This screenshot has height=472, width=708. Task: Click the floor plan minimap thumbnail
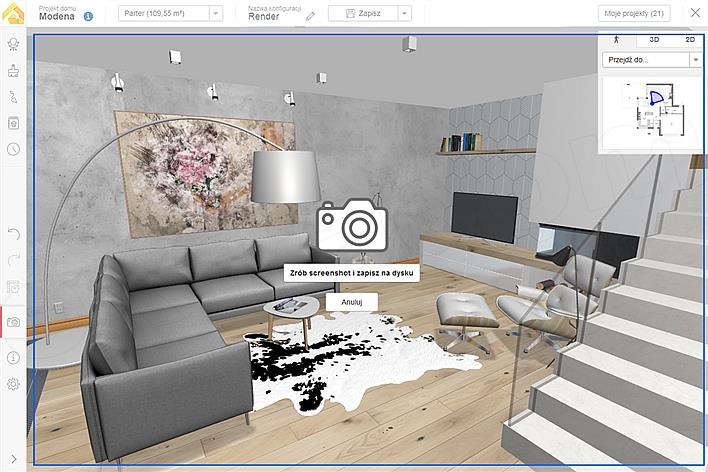pos(651,110)
